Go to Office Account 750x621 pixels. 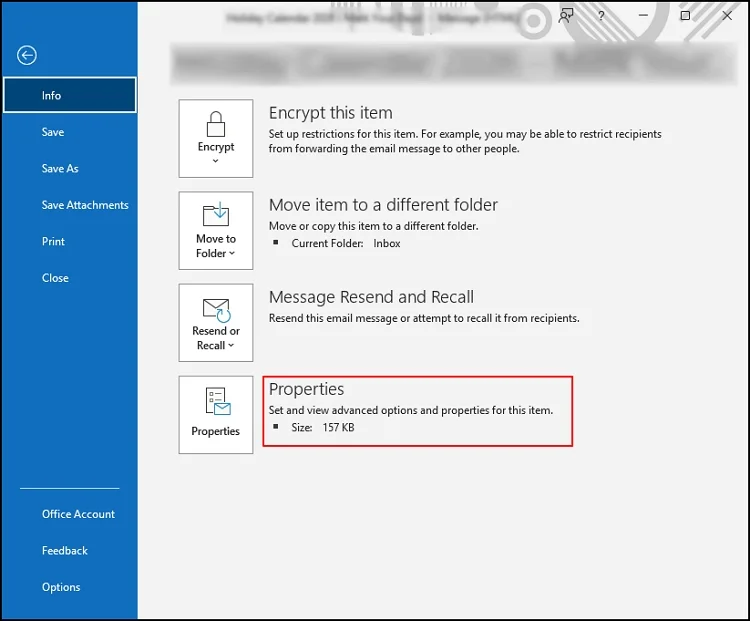[78, 514]
